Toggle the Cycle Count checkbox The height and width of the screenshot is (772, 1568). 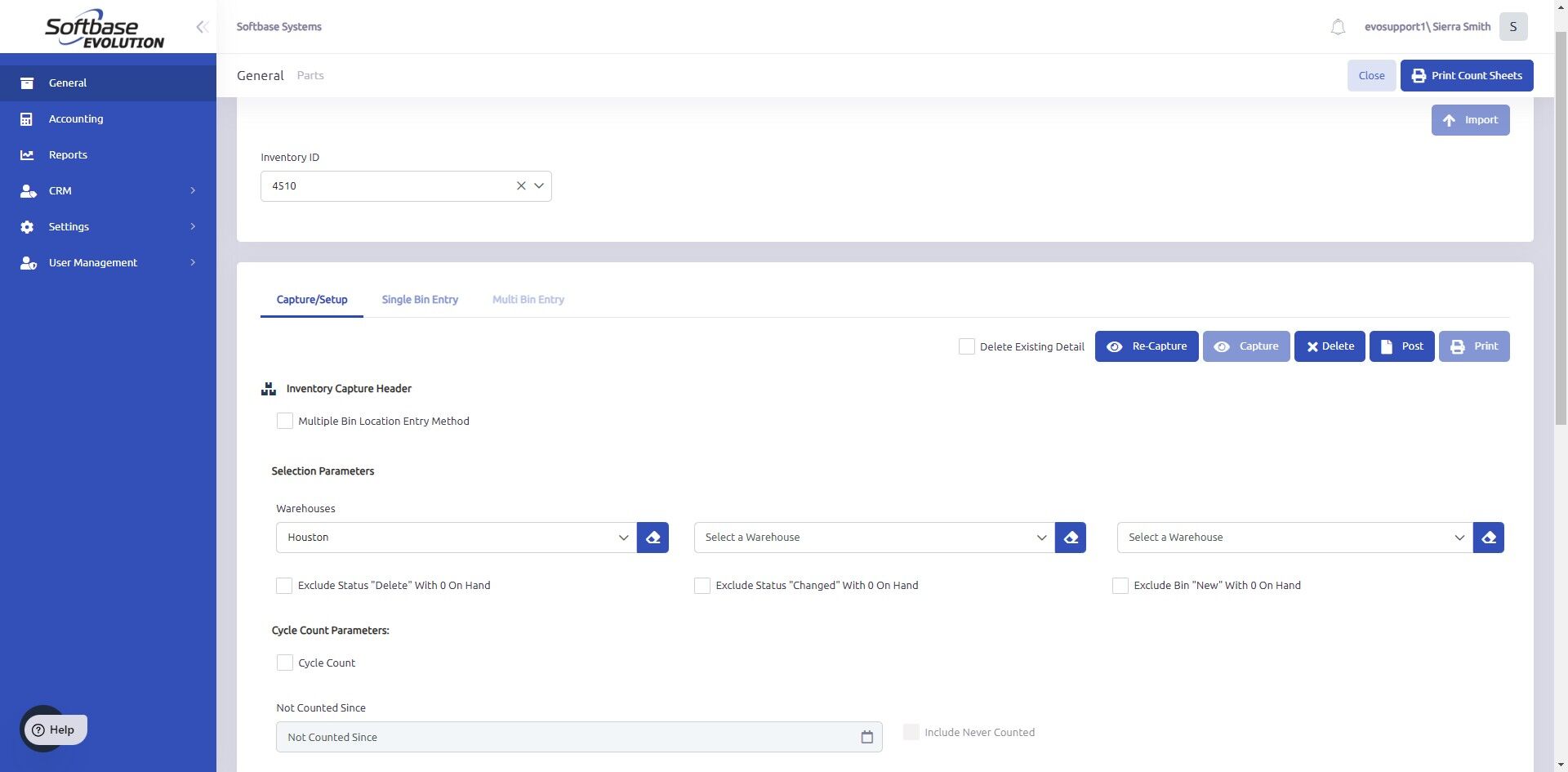[x=285, y=663]
